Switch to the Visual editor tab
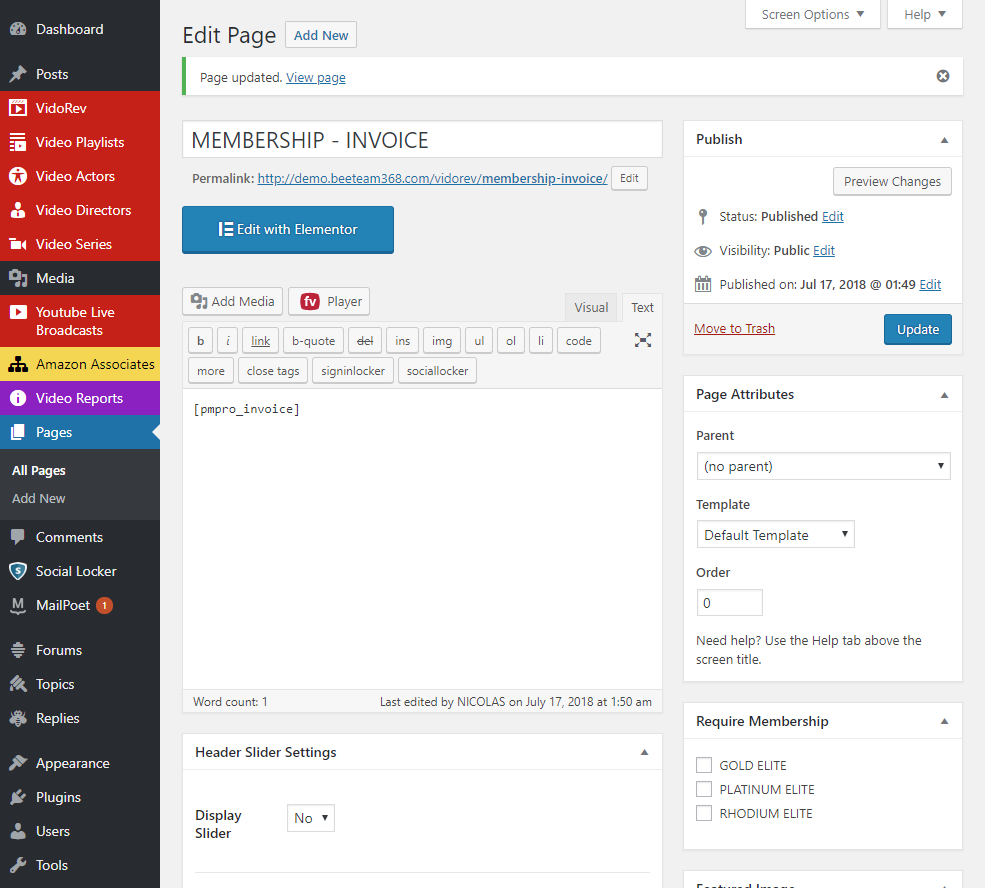The width and height of the screenshot is (985, 888). point(591,307)
